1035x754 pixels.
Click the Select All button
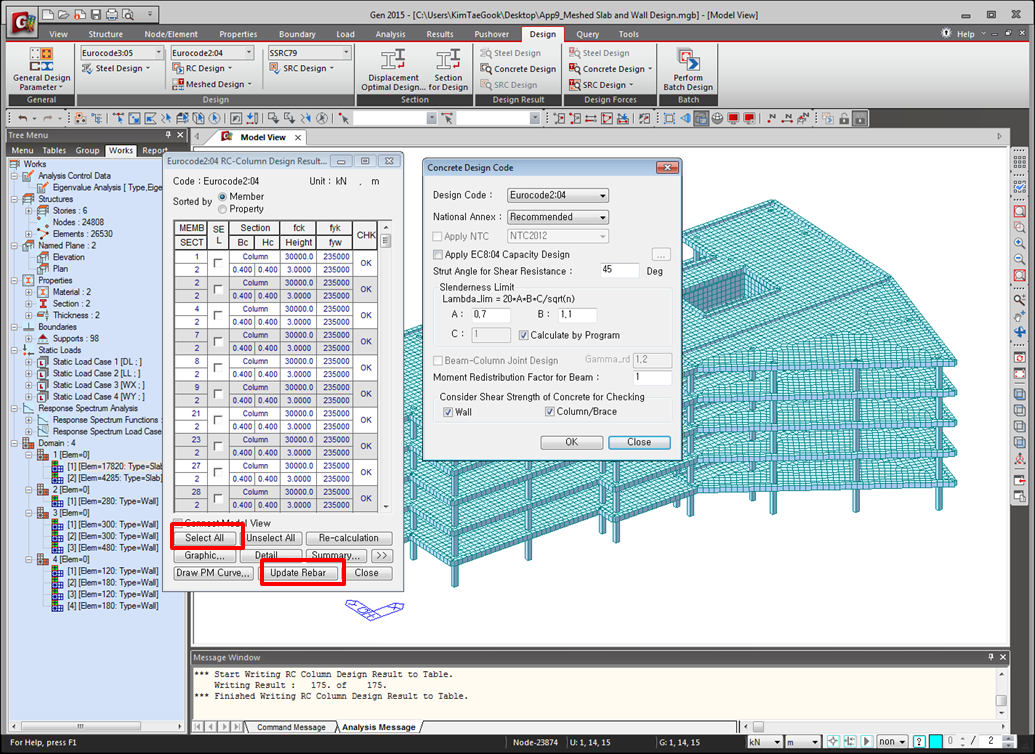(204, 538)
